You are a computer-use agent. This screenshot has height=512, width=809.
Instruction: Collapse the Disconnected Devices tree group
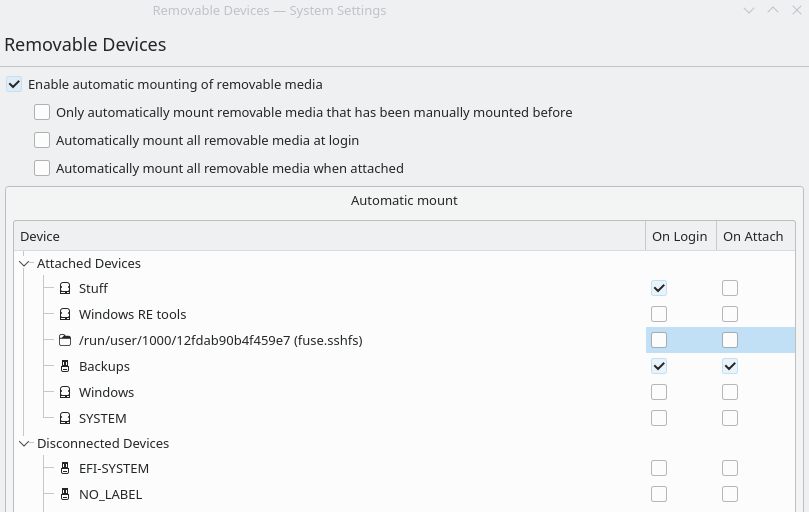(x=25, y=444)
